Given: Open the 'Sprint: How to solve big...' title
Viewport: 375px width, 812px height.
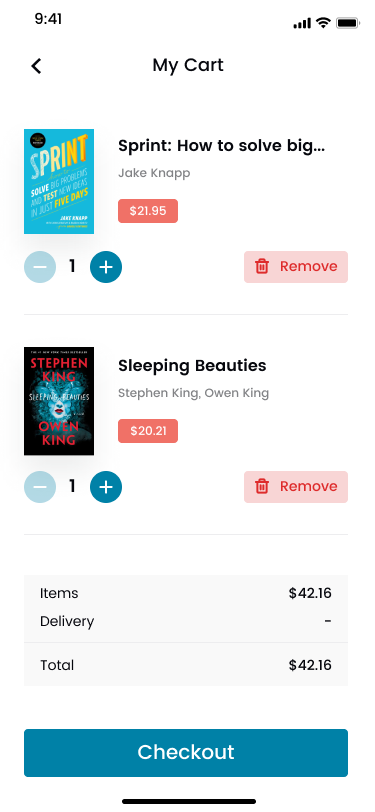Looking at the screenshot, I should click(x=222, y=146).
